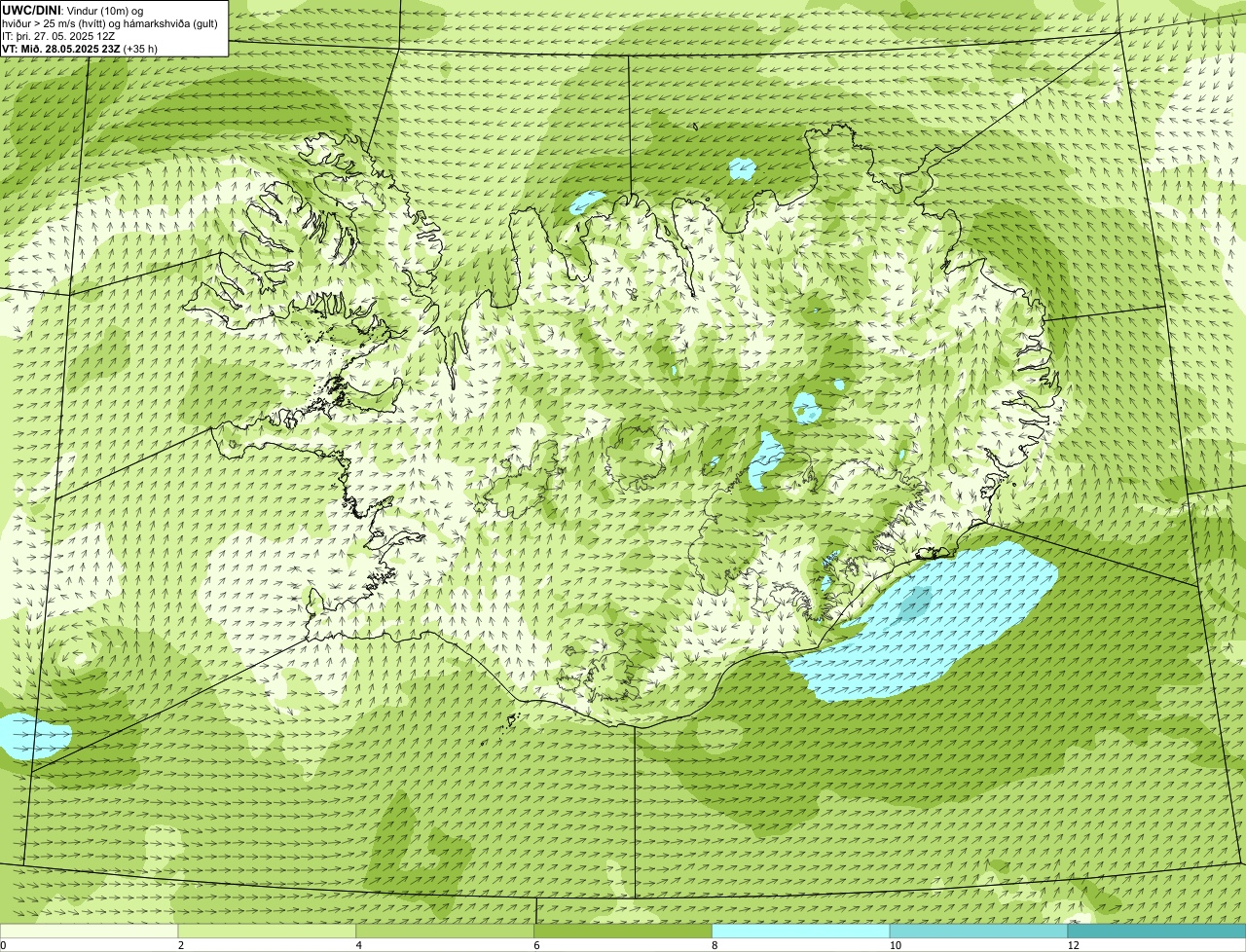Click the large cyan wind area off southeast coast

[925, 623]
